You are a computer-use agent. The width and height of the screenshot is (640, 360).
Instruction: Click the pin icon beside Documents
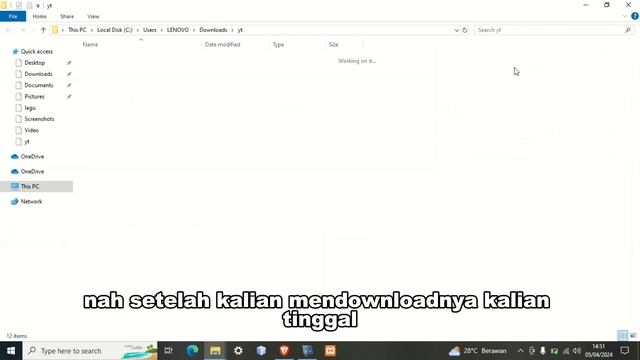click(69, 85)
